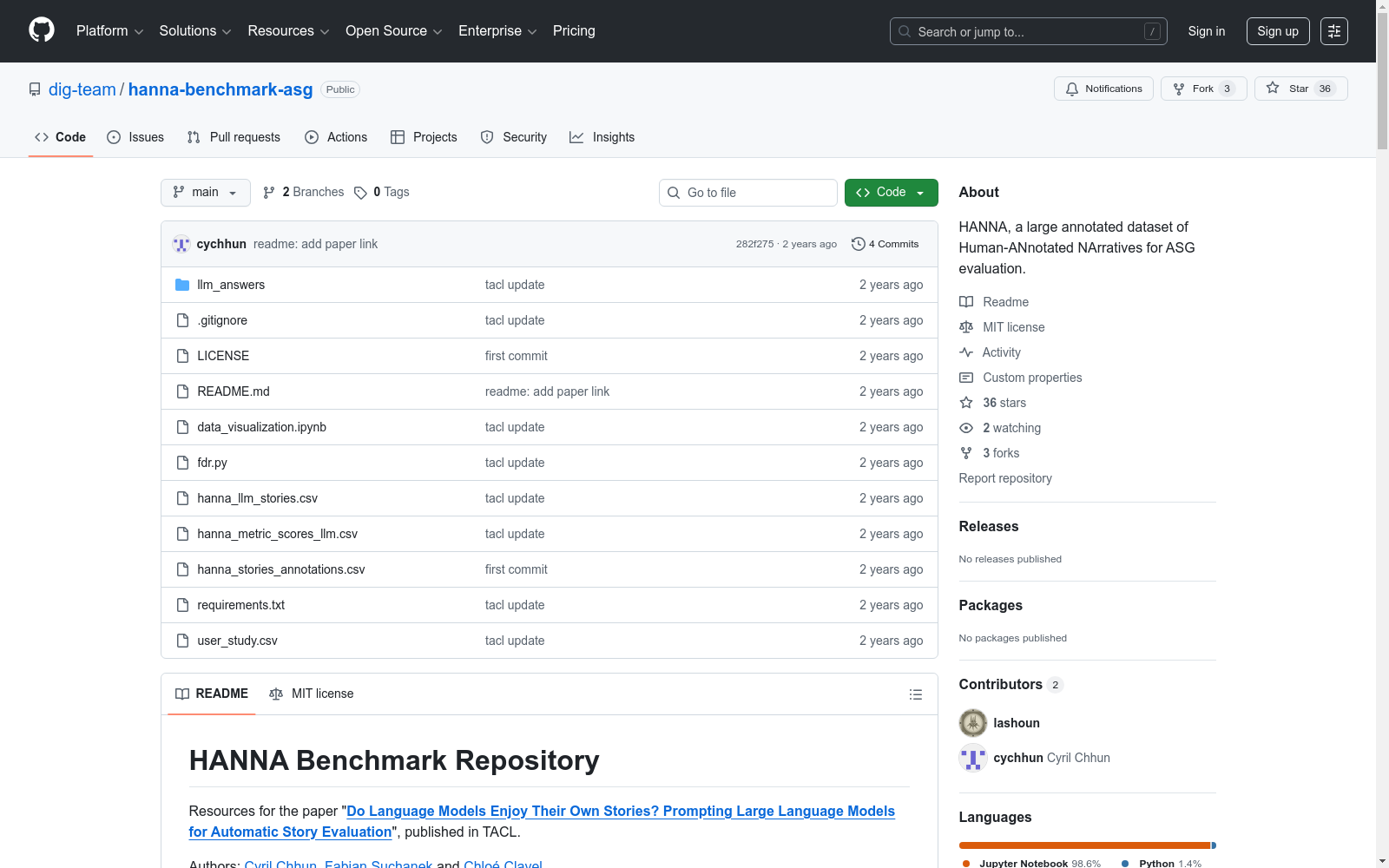This screenshot has height=868, width=1389.
Task: Click the Sign in link
Action: (x=1207, y=31)
